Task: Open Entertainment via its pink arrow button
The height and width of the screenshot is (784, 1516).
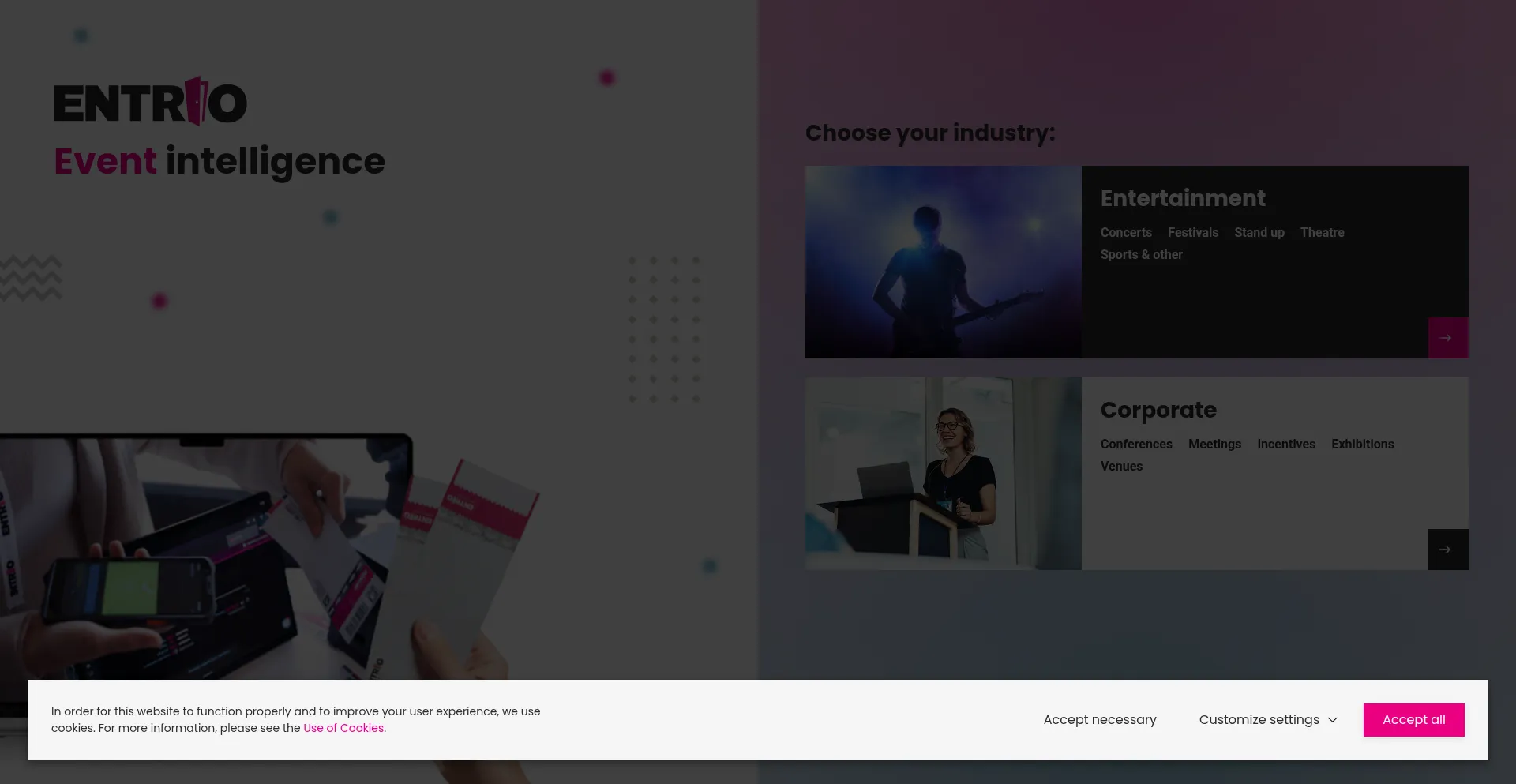Action: point(1447,338)
